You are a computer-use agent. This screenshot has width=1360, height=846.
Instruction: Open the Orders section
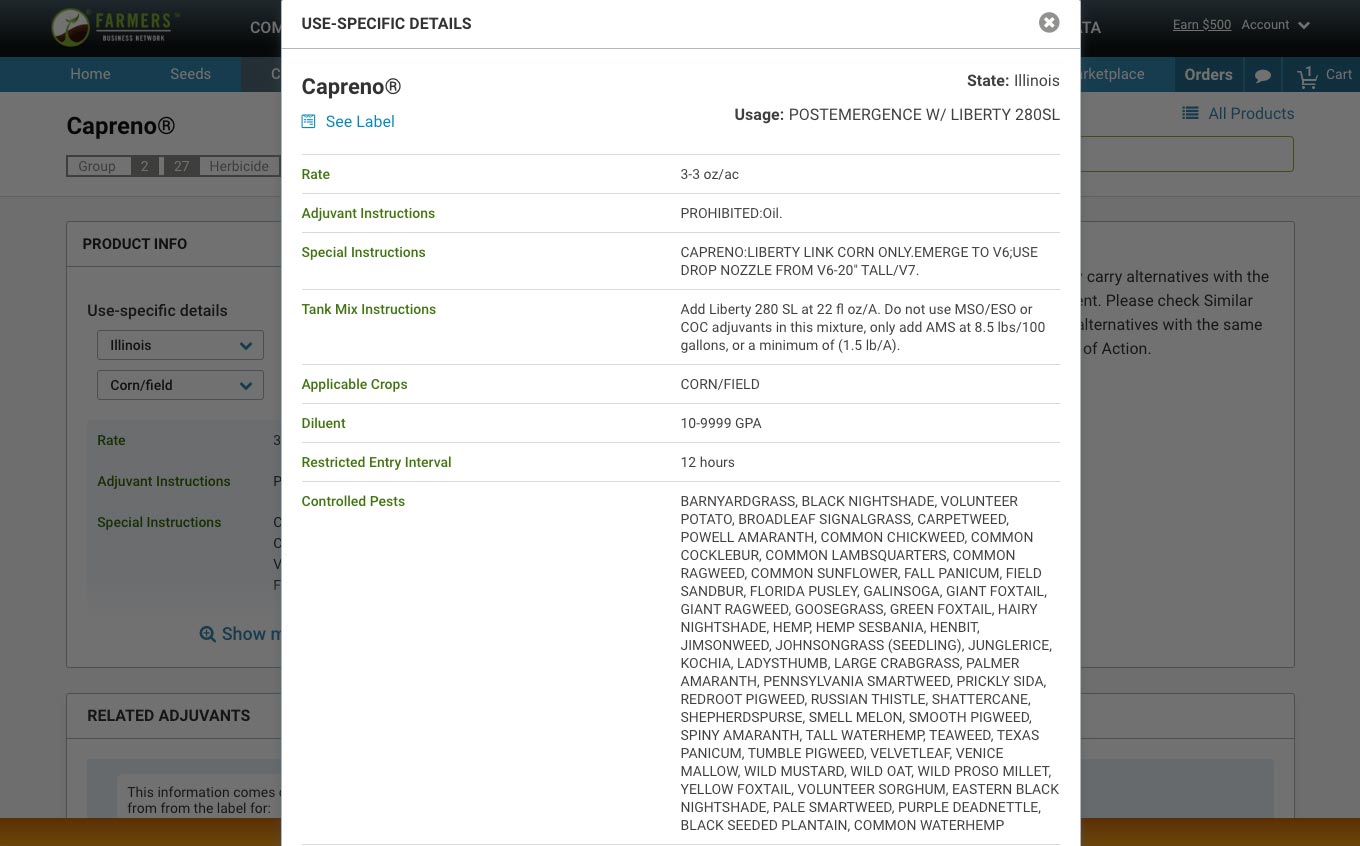[1208, 74]
